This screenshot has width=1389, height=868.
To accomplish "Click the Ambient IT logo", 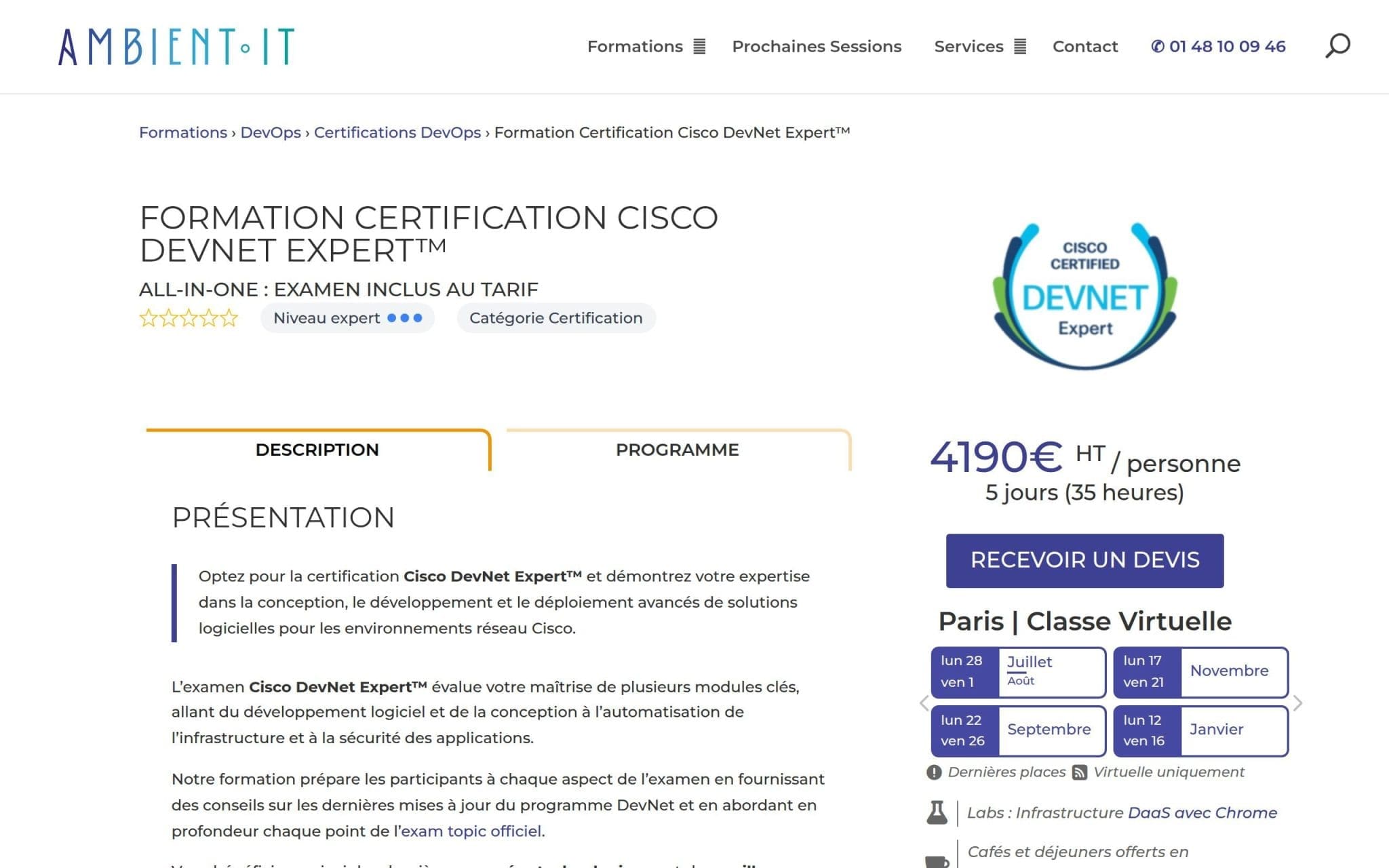I will tap(176, 46).
